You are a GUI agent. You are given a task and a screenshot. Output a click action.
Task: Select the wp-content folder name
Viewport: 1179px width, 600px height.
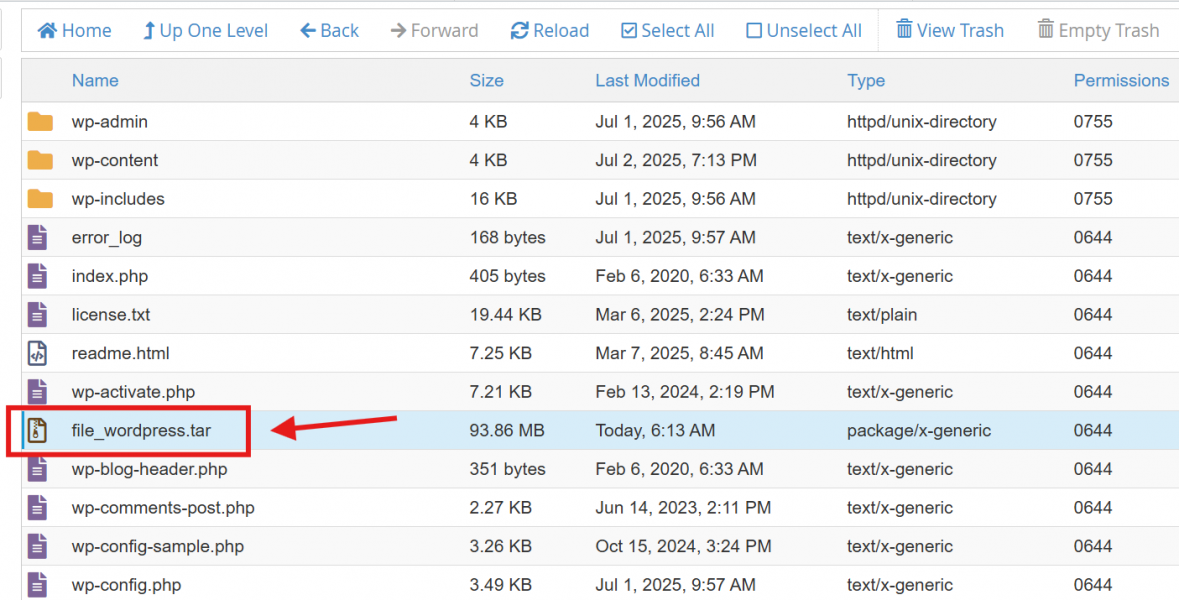click(115, 160)
